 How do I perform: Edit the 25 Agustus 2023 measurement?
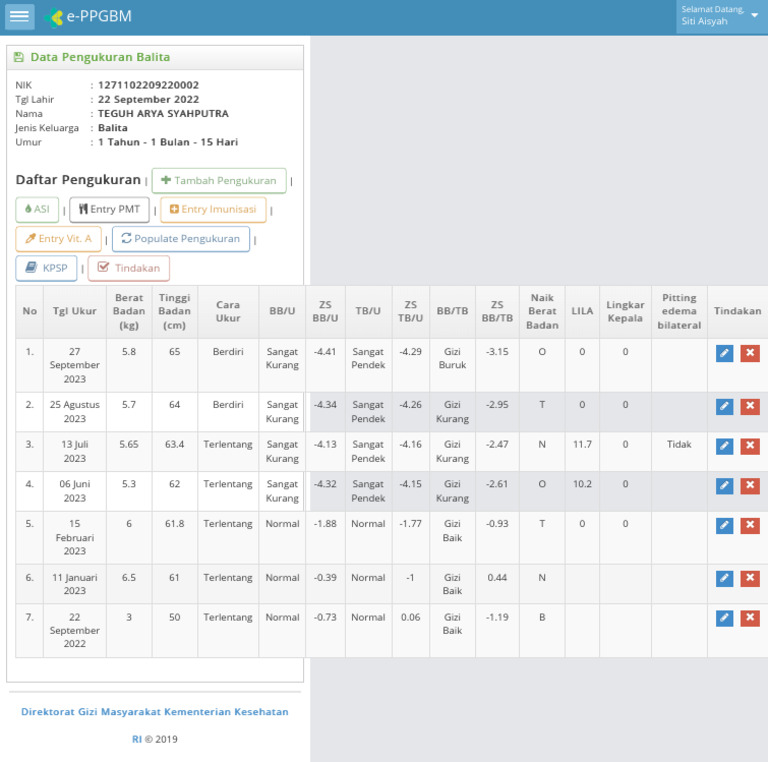coord(724,406)
